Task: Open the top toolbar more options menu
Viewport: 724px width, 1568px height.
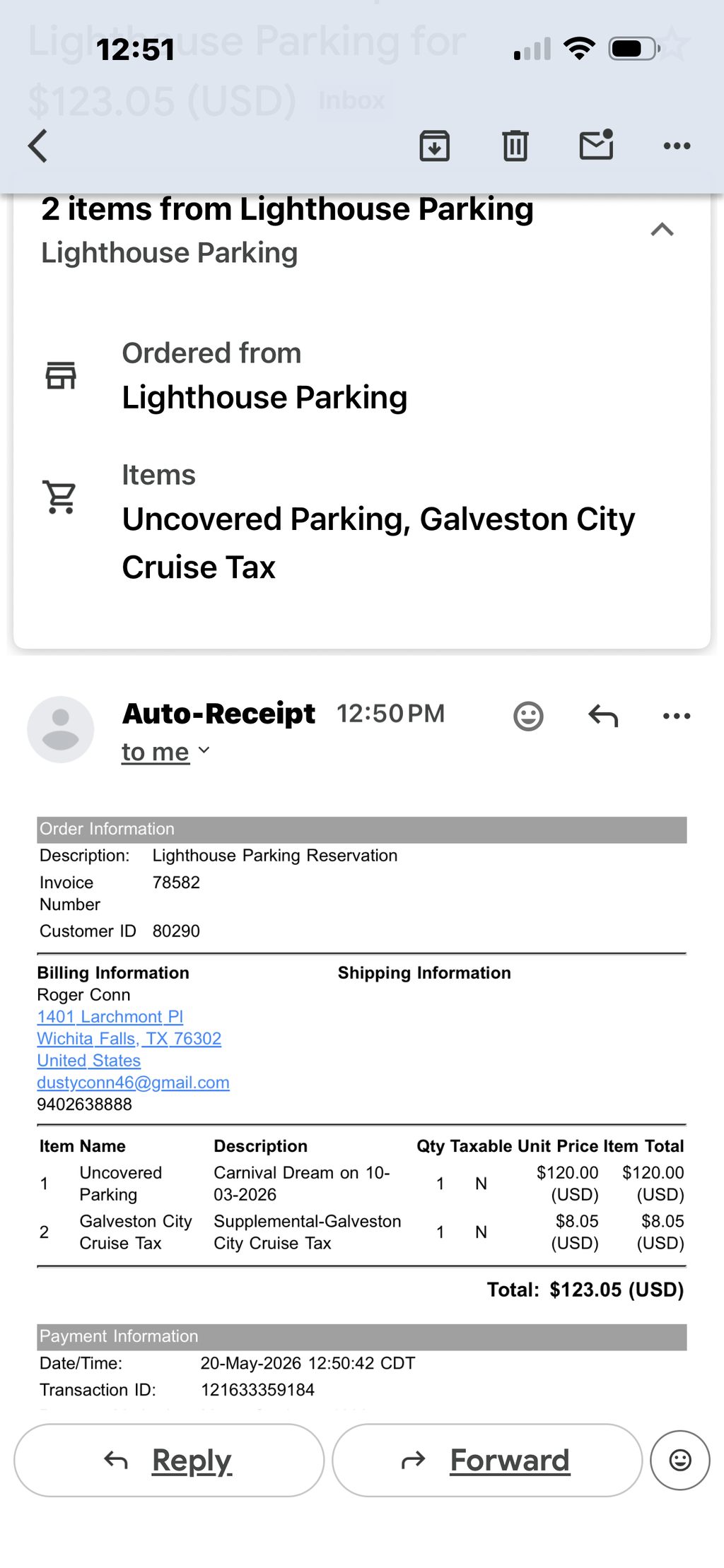Action: 677,146
